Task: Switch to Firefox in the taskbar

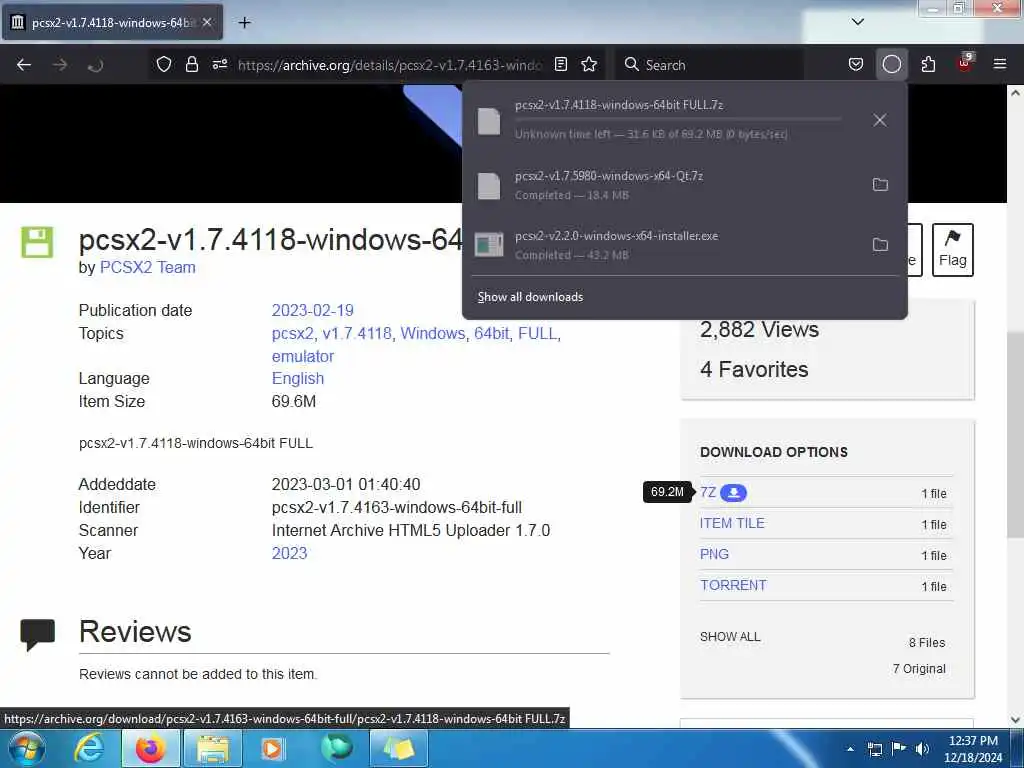Action: (150, 748)
